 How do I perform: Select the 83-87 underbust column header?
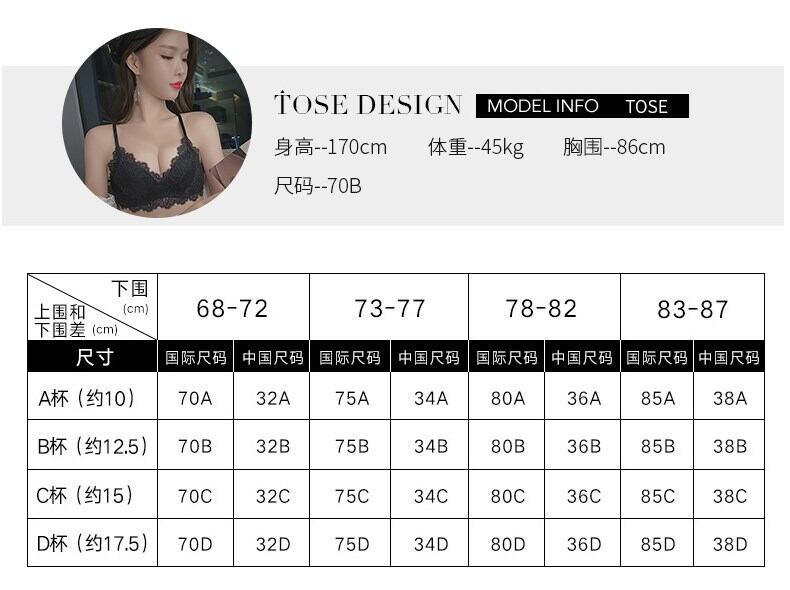(692, 309)
